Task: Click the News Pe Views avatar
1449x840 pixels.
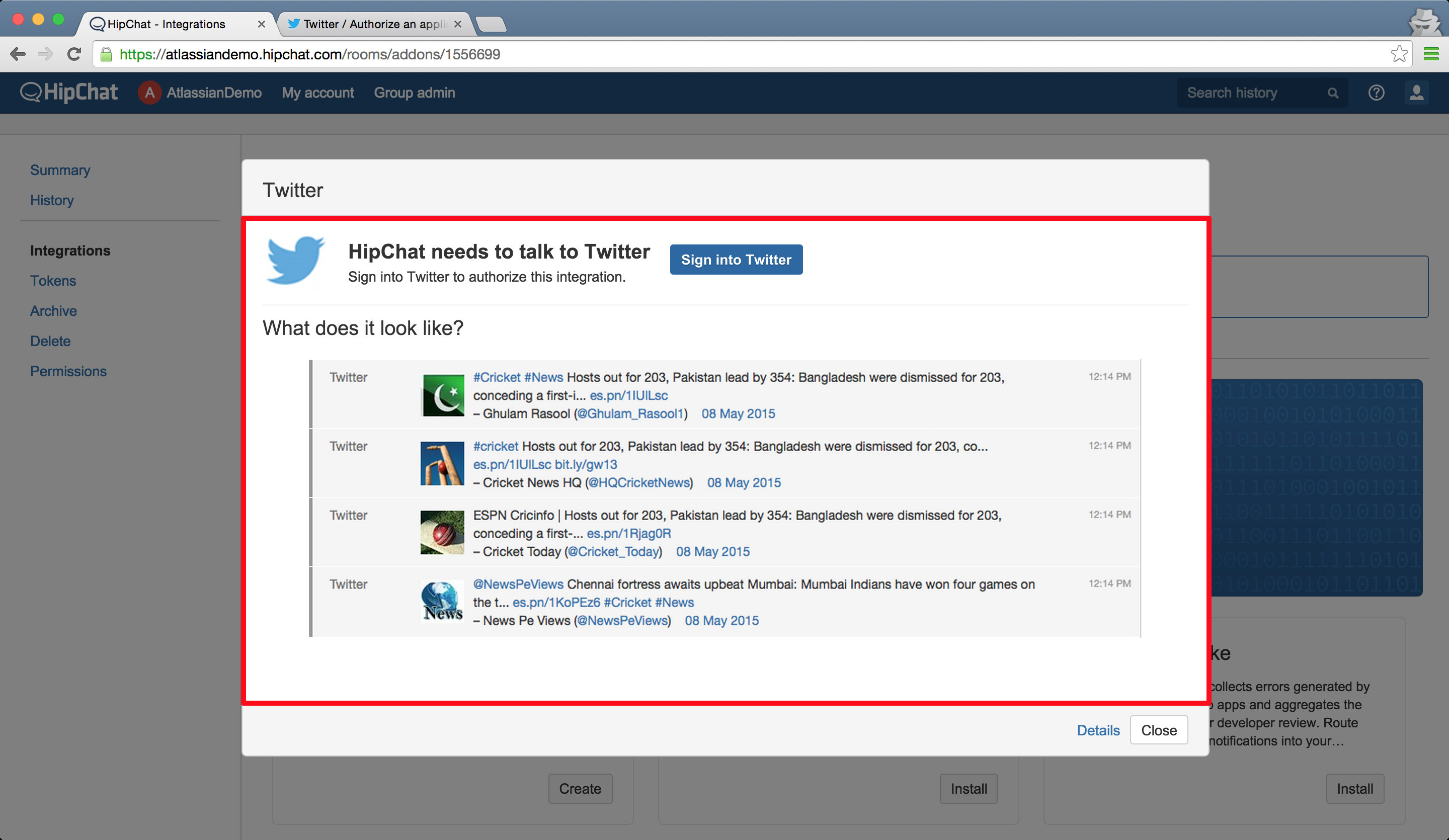Action: [442, 602]
